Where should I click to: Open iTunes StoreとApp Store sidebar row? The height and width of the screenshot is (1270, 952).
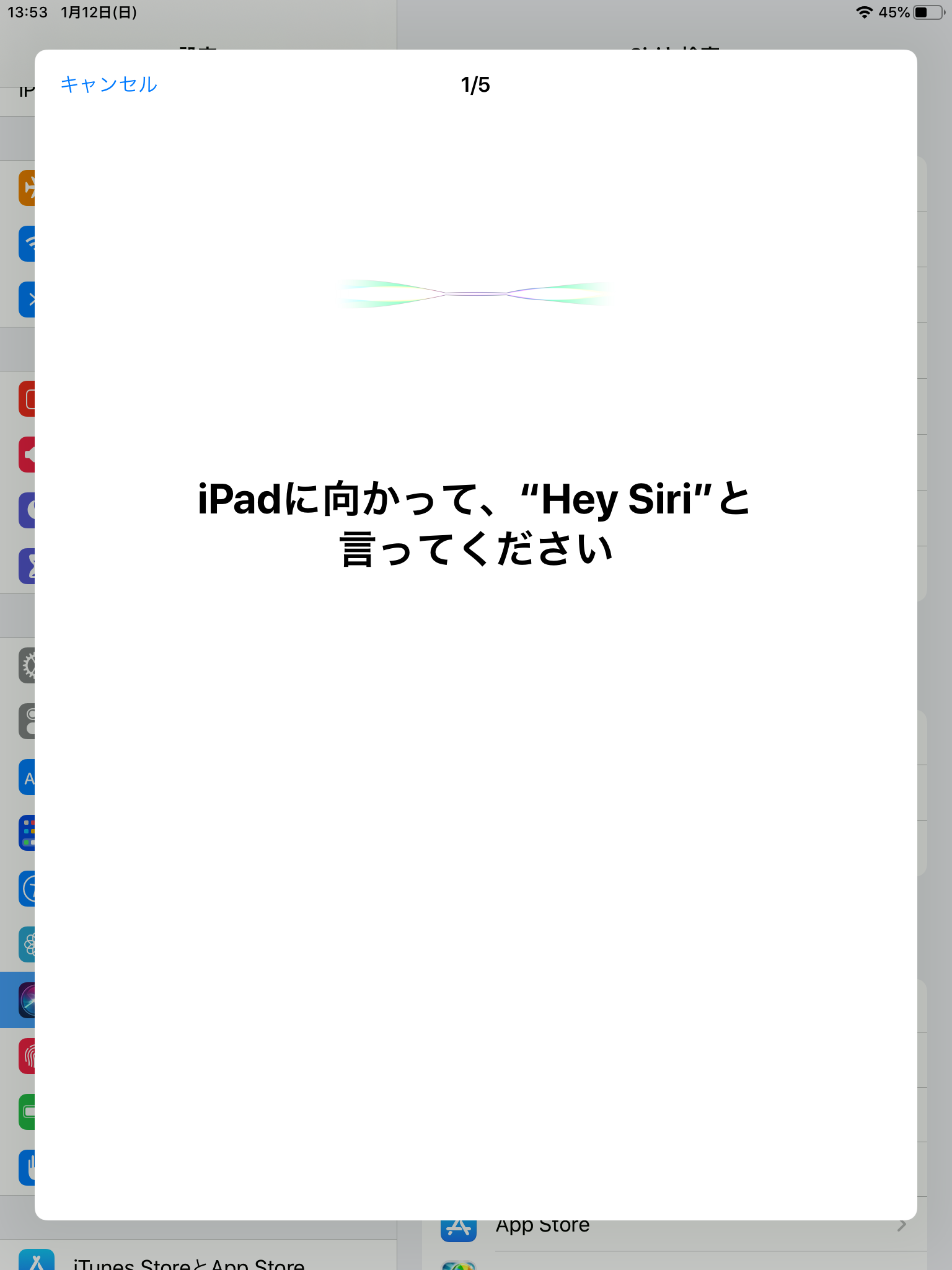(198, 1255)
